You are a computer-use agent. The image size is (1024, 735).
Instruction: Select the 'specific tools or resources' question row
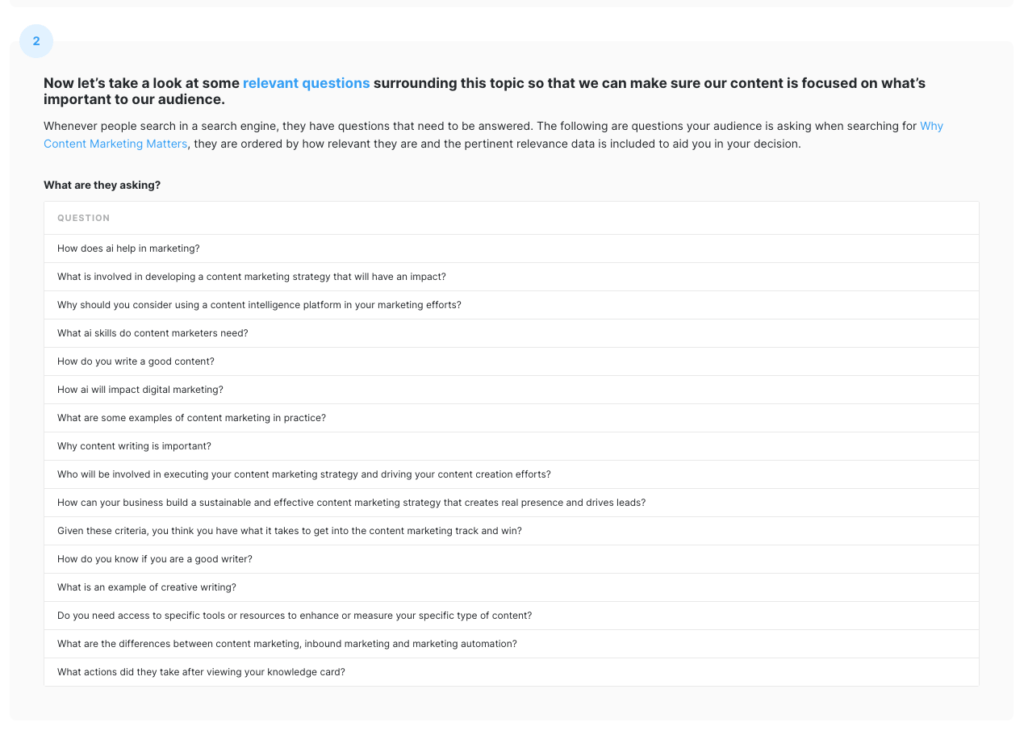(294, 616)
